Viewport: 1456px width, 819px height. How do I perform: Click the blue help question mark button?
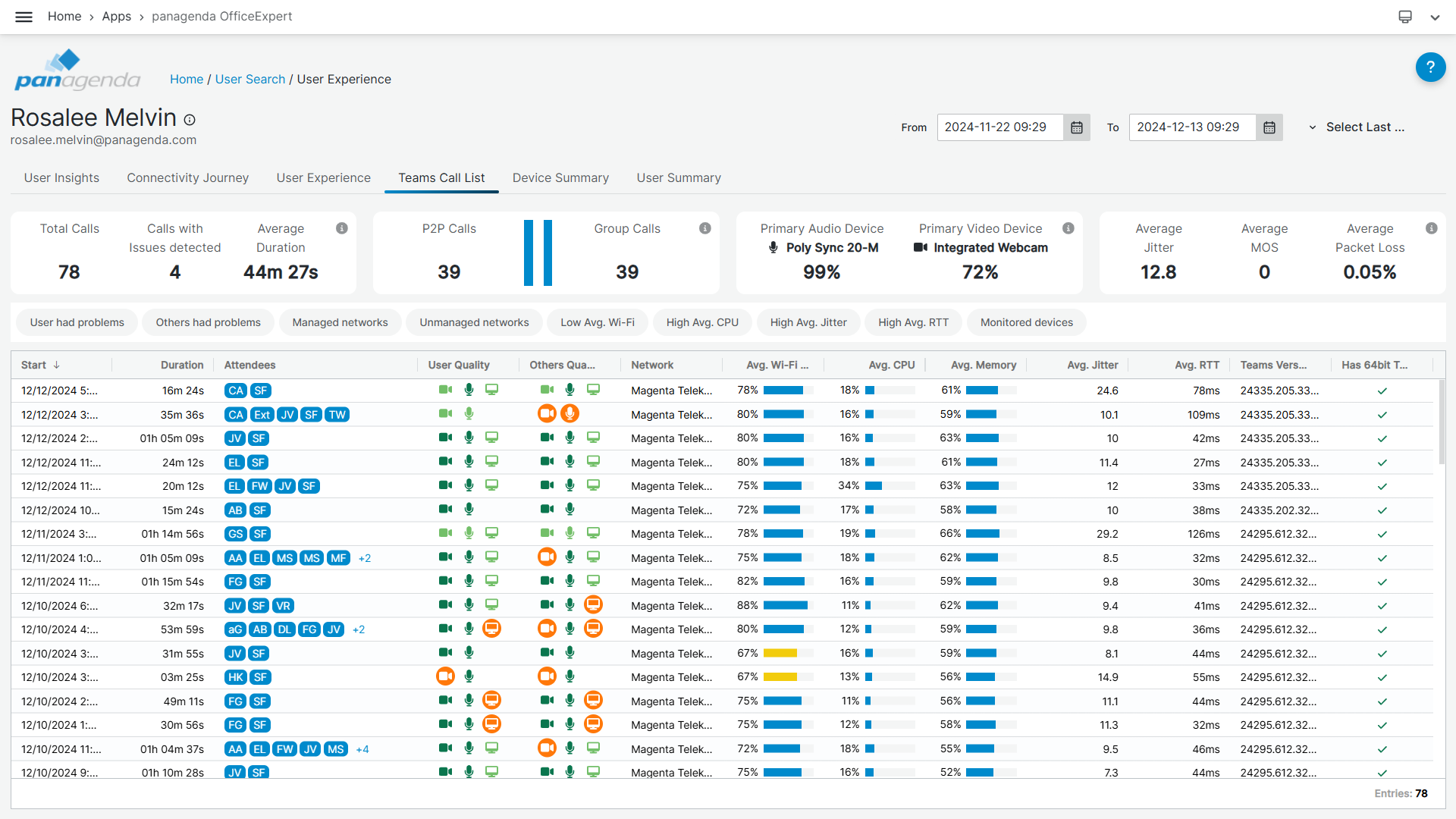pos(1430,67)
